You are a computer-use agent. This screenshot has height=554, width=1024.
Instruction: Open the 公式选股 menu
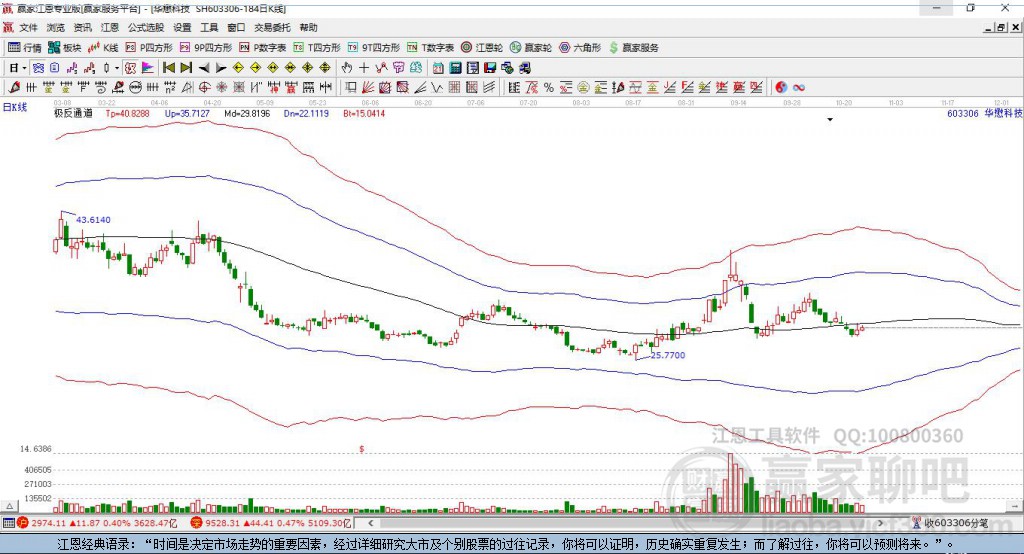[146, 27]
